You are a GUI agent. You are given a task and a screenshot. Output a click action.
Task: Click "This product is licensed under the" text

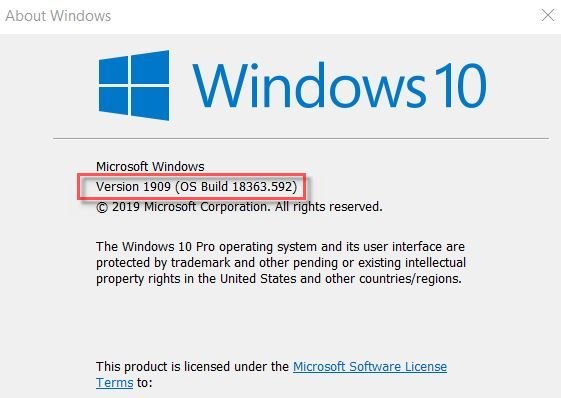tap(192, 367)
